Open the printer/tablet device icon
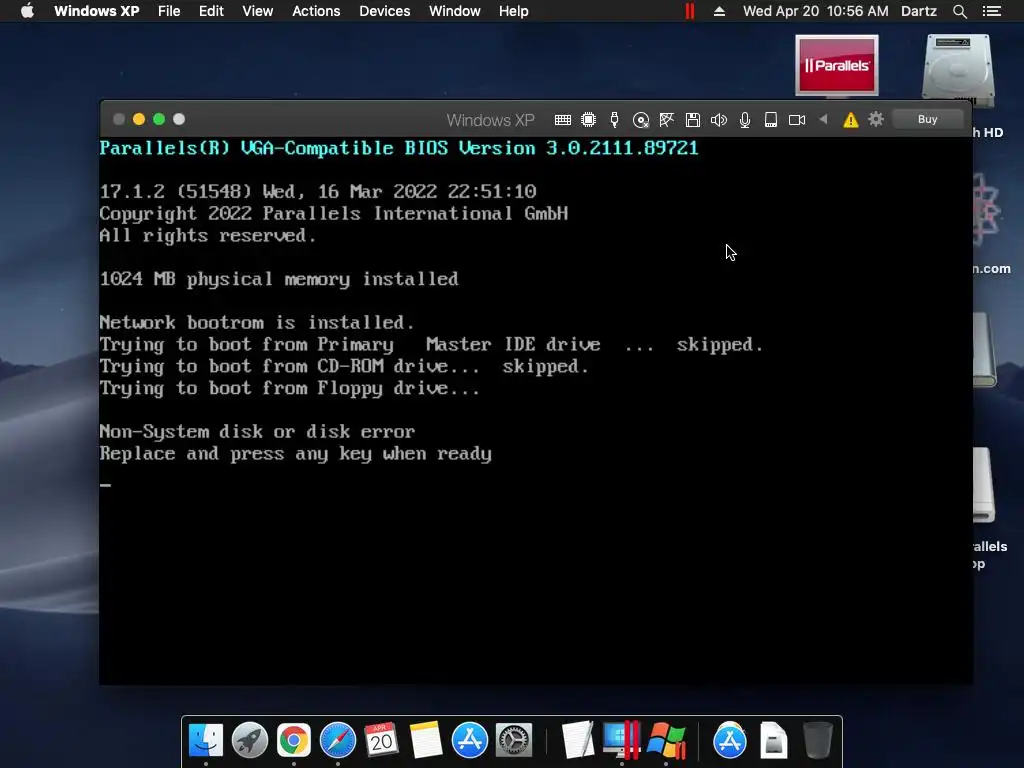1024x768 pixels. [771, 120]
